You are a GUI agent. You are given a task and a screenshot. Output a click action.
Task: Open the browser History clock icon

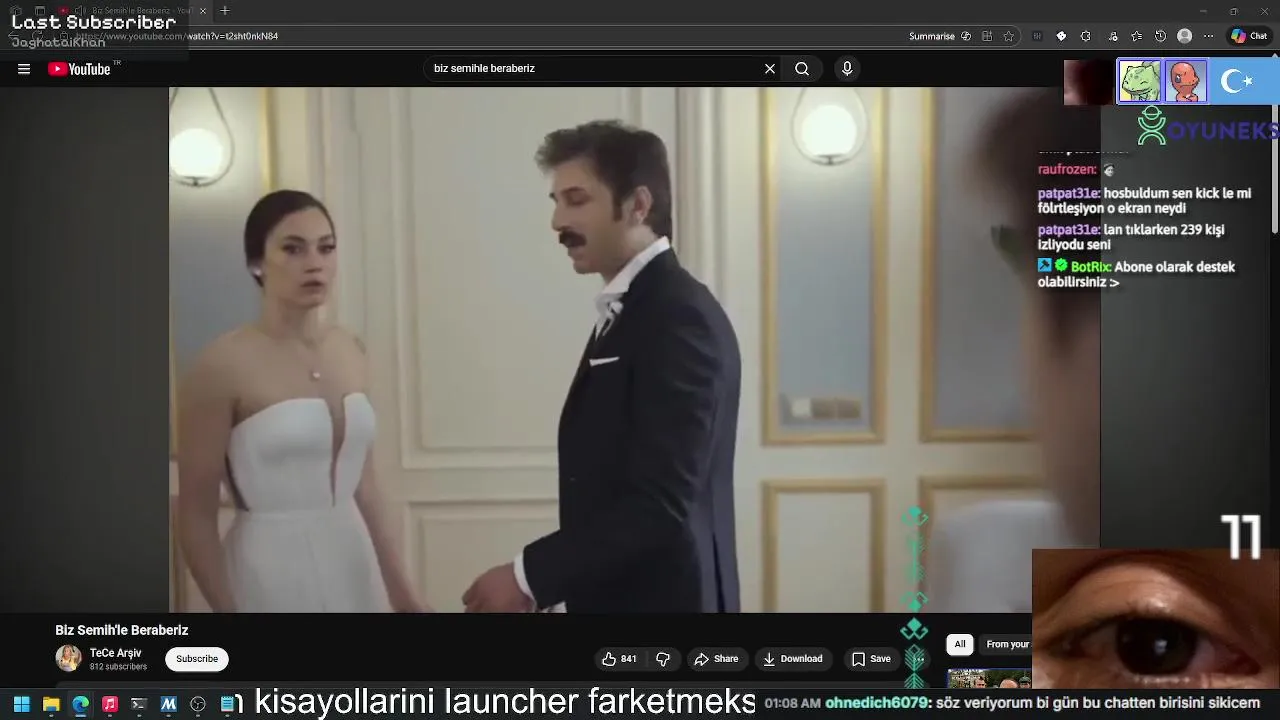pyautogui.click(x=1160, y=36)
